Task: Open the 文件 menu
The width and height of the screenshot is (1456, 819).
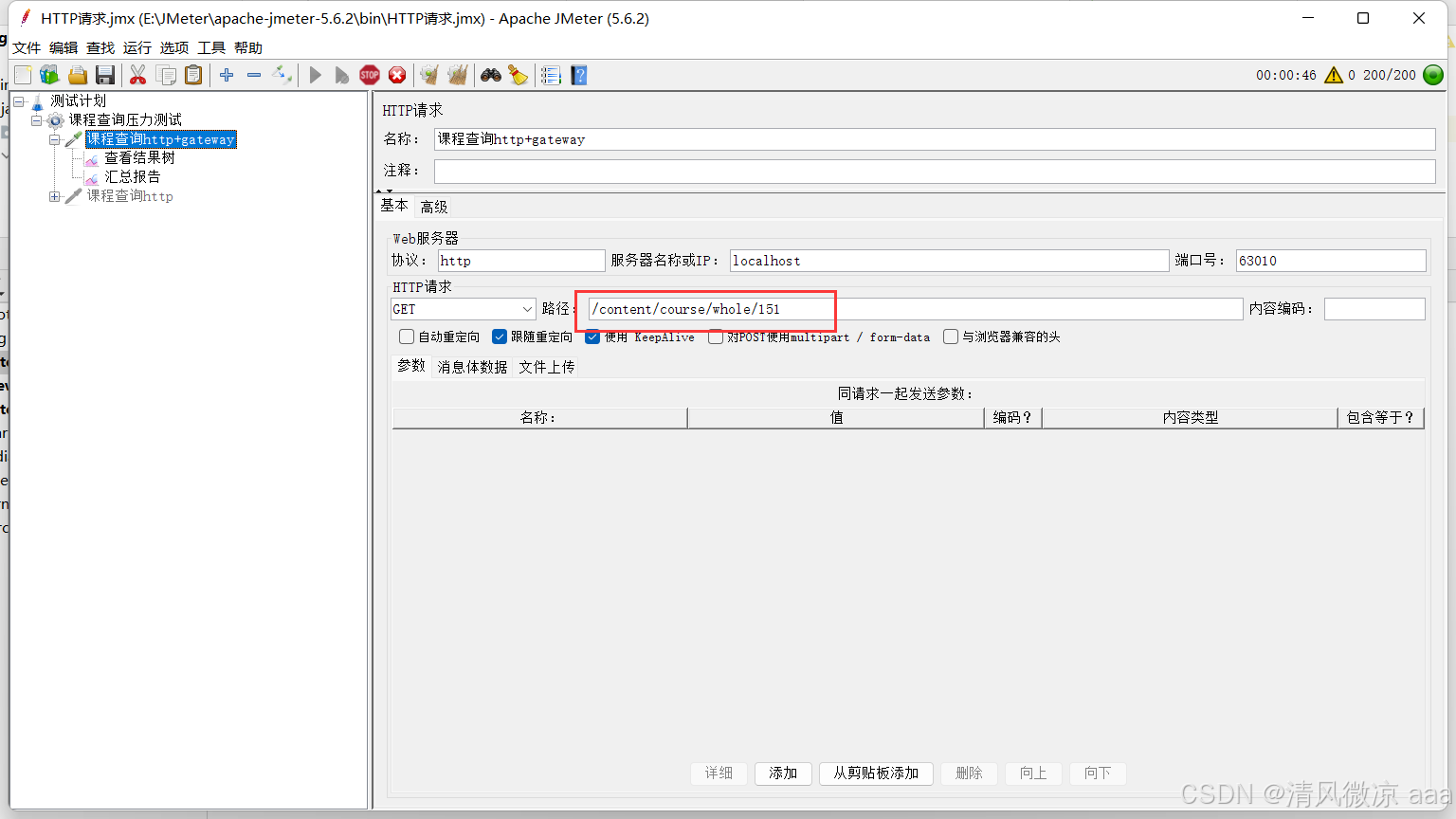Action: pyautogui.click(x=27, y=48)
